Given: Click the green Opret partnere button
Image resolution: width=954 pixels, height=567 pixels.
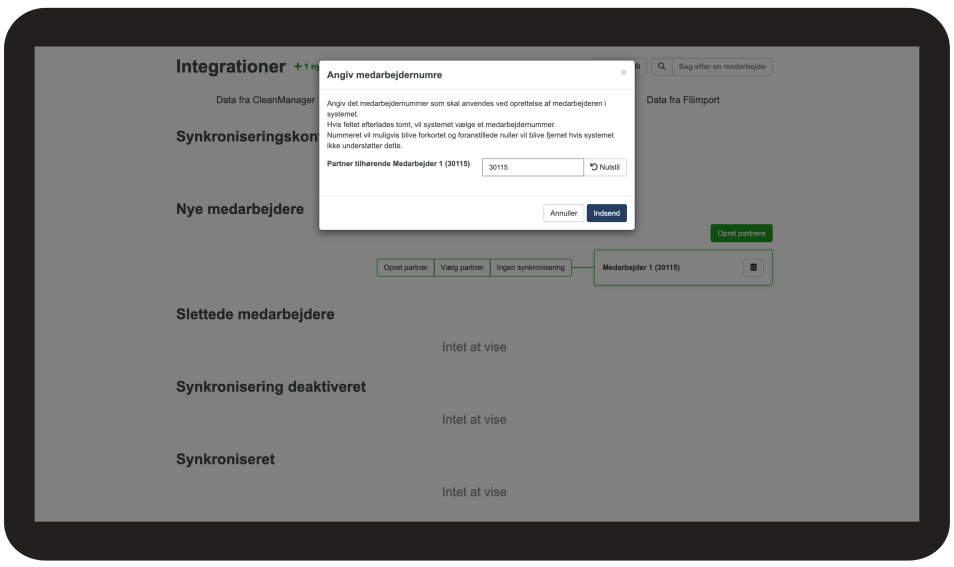Looking at the screenshot, I should point(741,233).
